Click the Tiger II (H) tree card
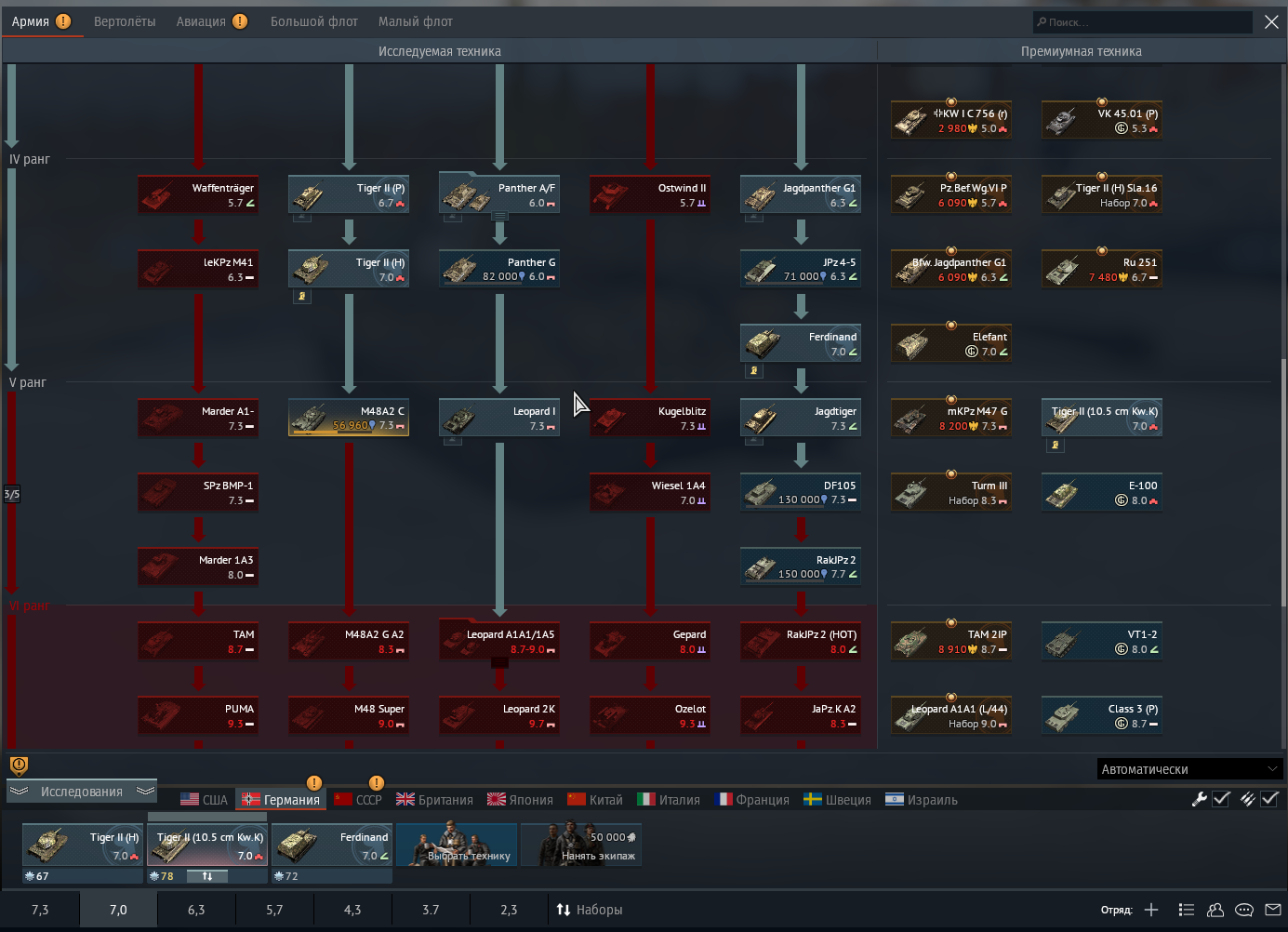 click(x=349, y=269)
